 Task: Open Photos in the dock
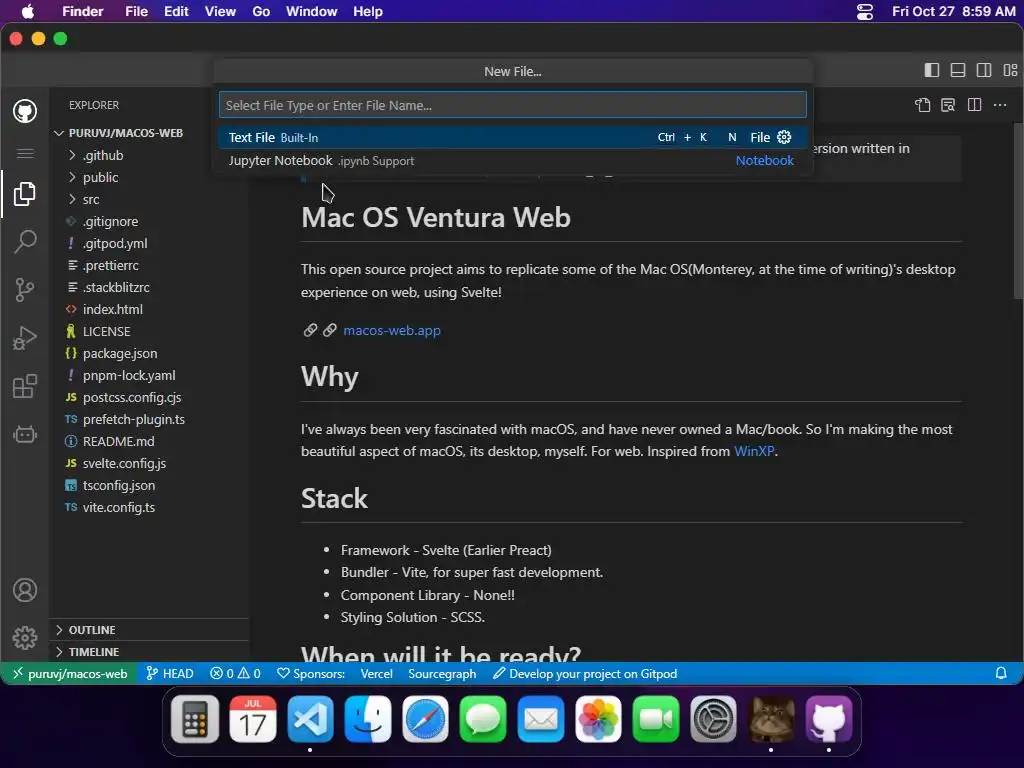[x=598, y=720]
